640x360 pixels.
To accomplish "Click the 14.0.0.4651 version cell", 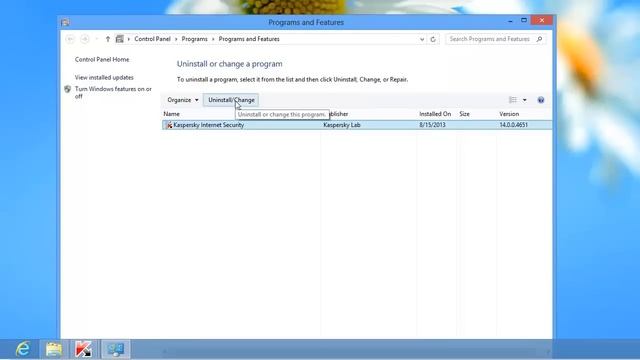I will [513, 125].
